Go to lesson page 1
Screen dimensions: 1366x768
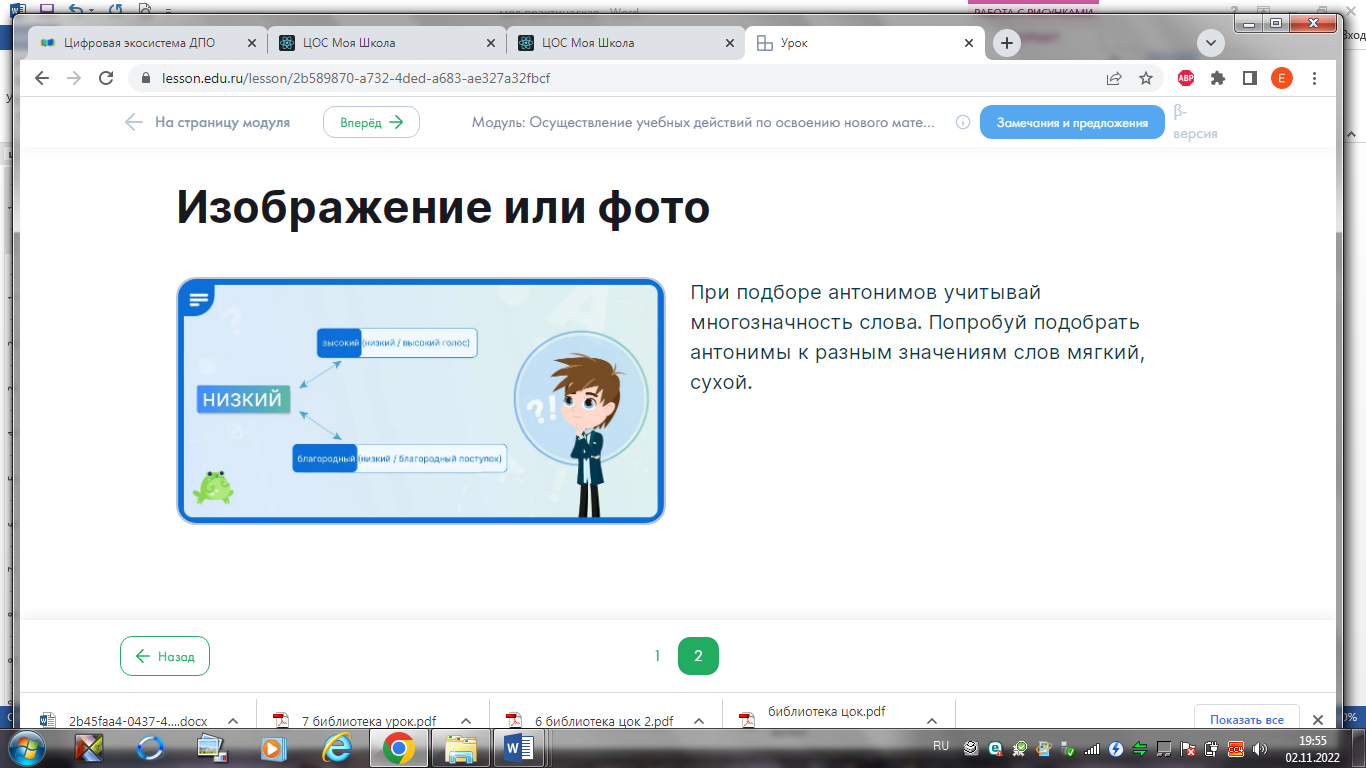pos(657,656)
